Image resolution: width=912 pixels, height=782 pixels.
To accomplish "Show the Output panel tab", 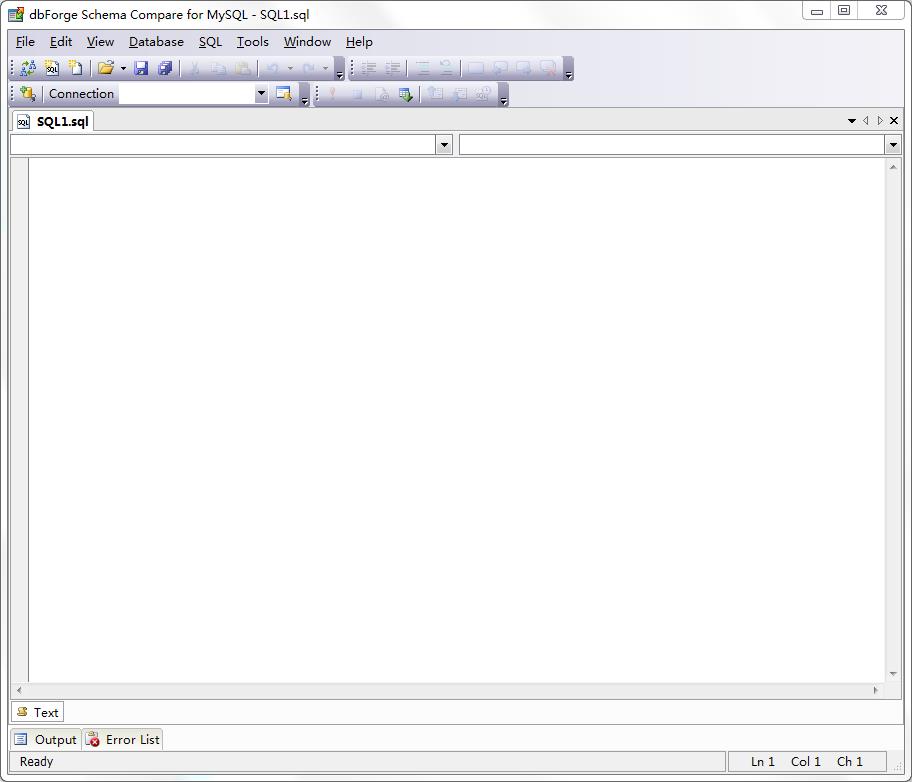I will [46, 739].
